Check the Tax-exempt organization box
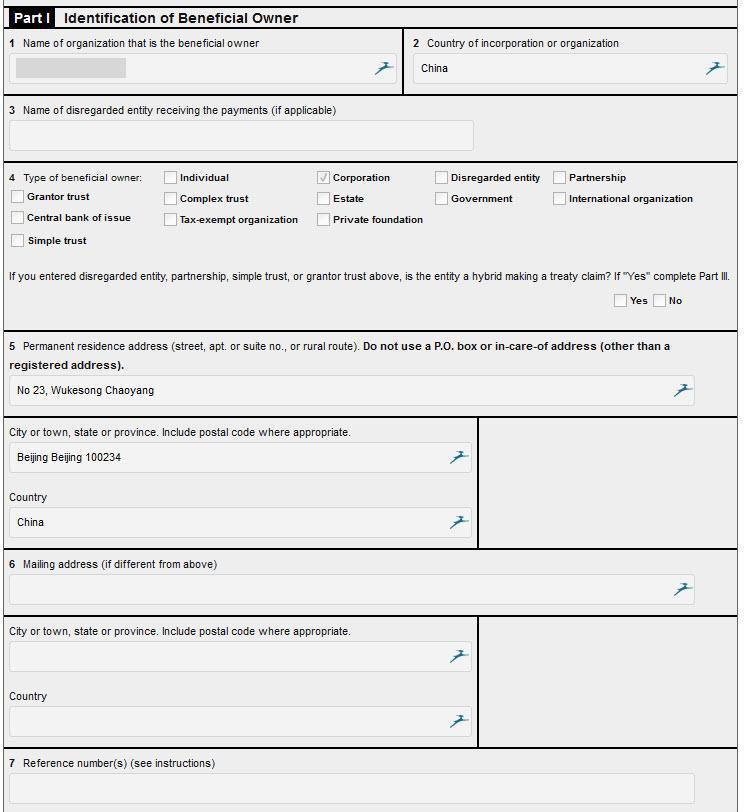Screen dimensions: 744x812 click(x=171, y=219)
